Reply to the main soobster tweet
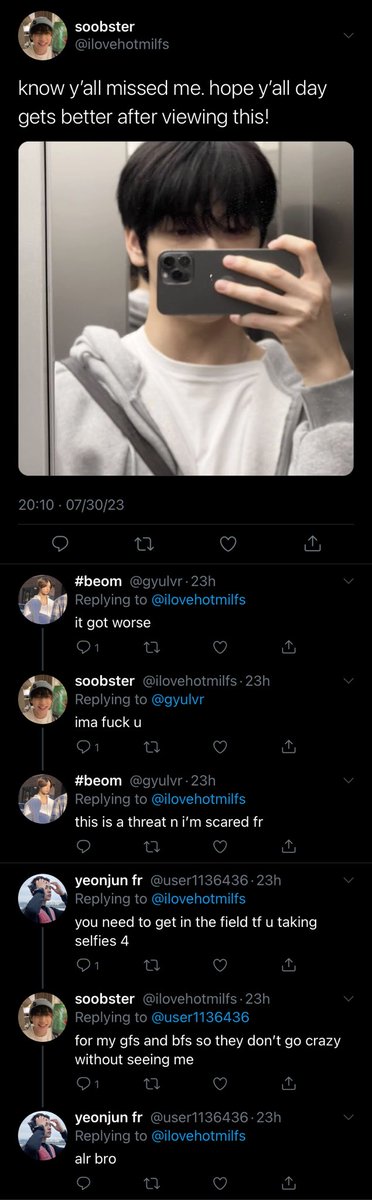Screen dimensions: 372x1200 point(59,543)
